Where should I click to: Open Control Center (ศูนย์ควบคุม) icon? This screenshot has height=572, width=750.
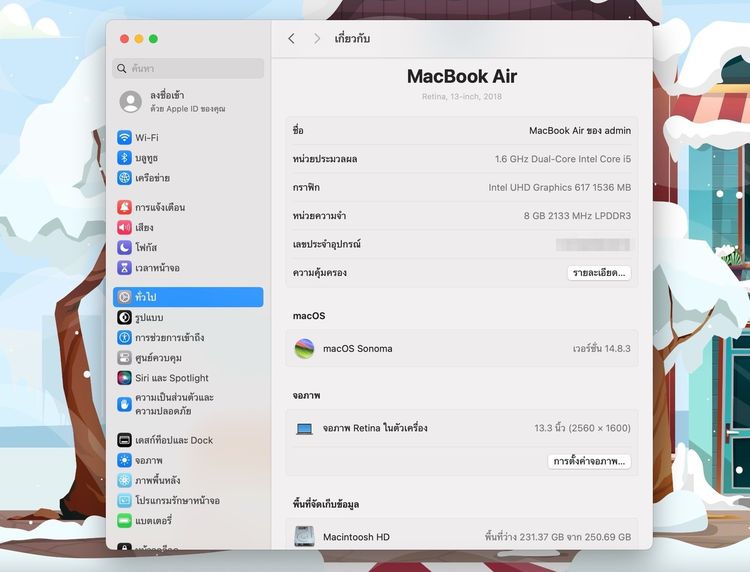[x=124, y=357]
